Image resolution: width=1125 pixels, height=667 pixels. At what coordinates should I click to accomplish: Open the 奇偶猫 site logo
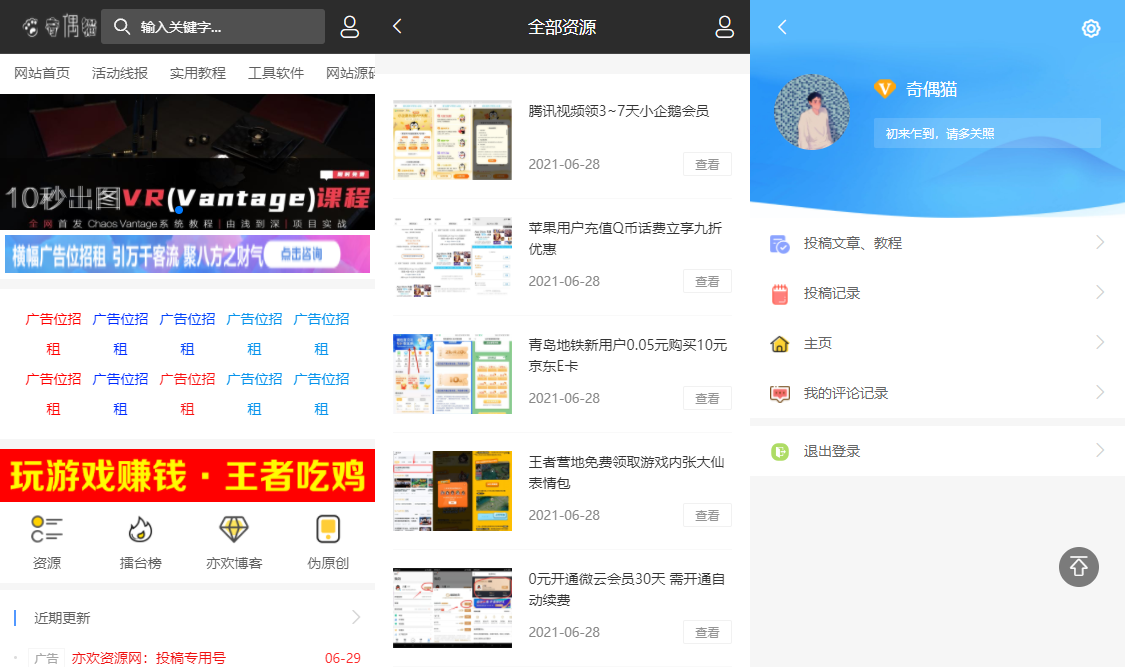pyautogui.click(x=60, y=27)
